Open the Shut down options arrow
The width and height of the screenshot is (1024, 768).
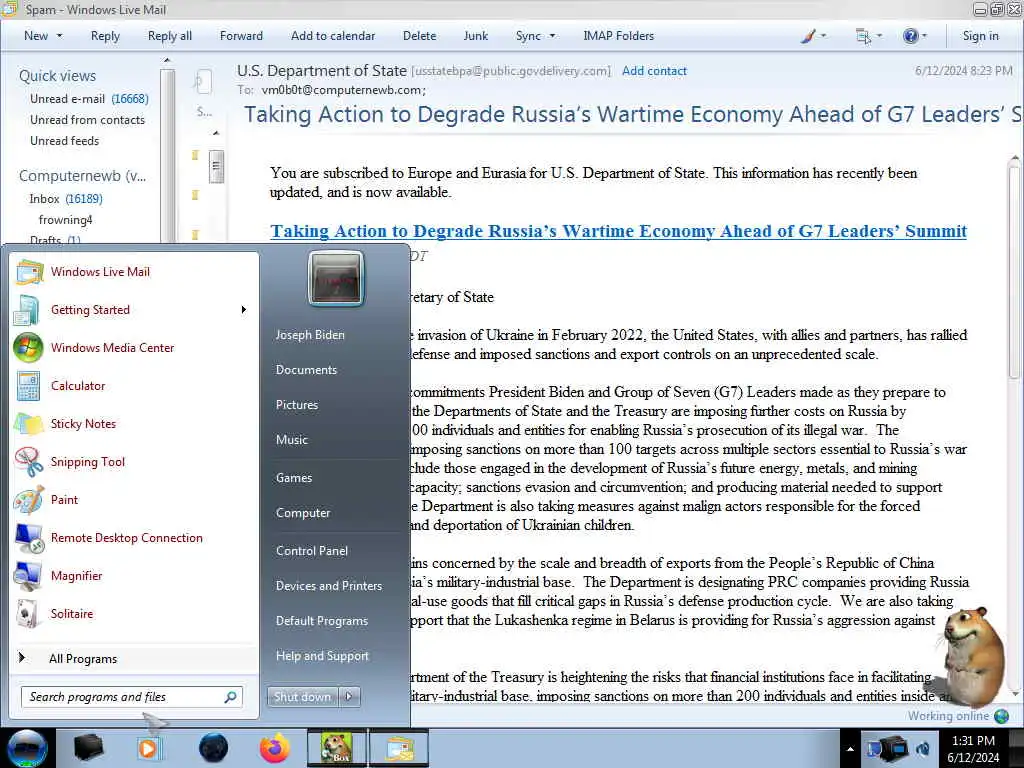[x=349, y=697]
